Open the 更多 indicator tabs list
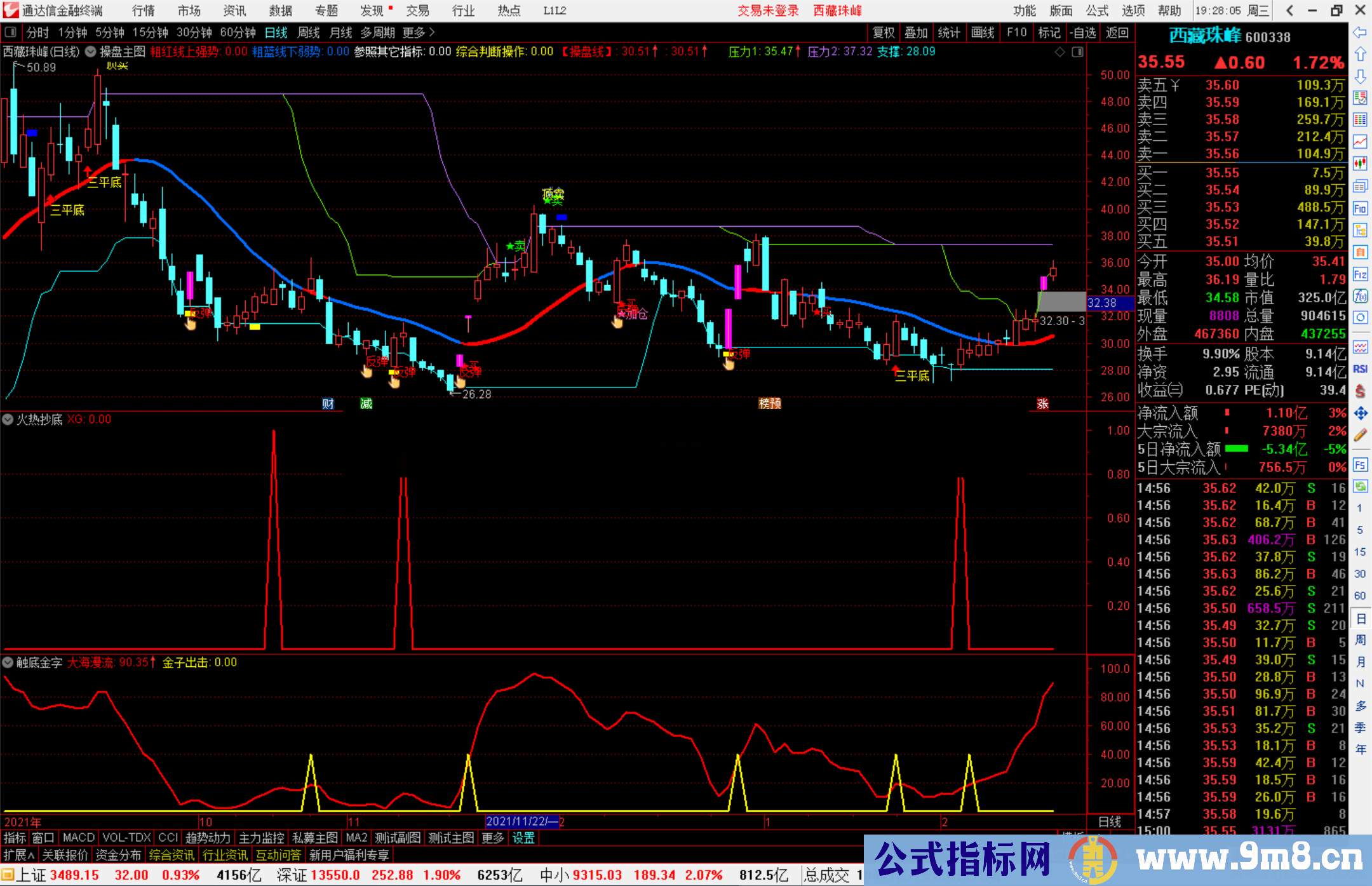Screen dimensions: 1372x886 [492, 838]
